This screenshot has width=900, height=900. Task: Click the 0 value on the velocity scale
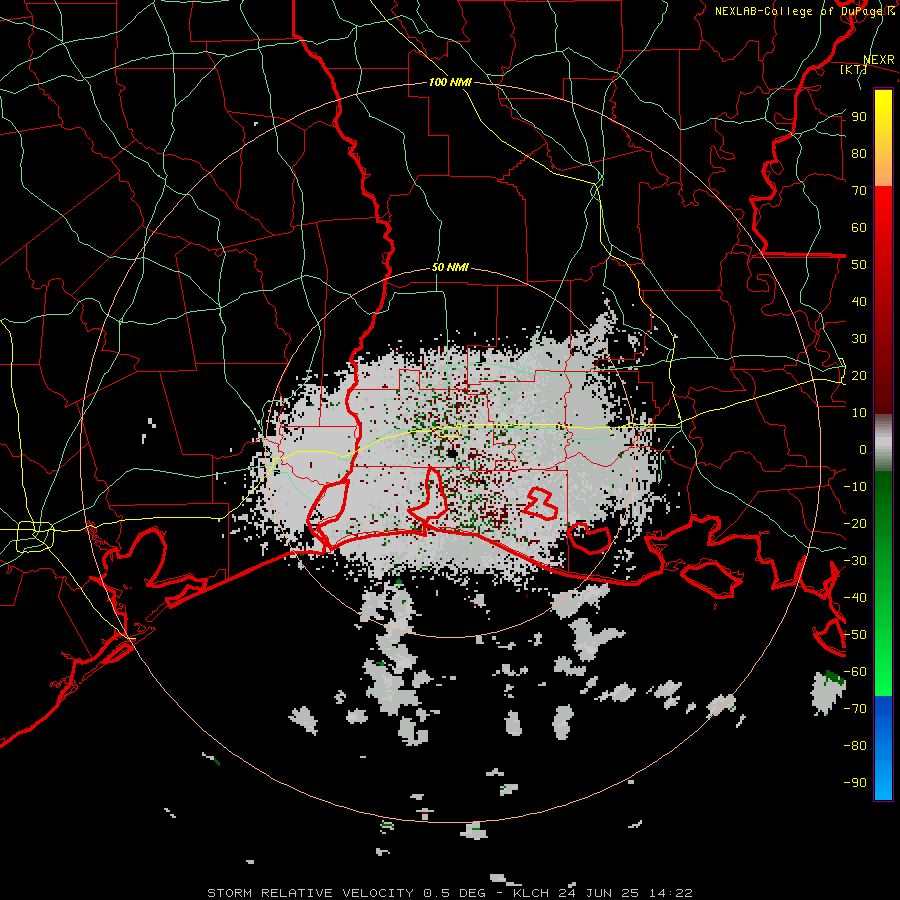[x=863, y=449]
